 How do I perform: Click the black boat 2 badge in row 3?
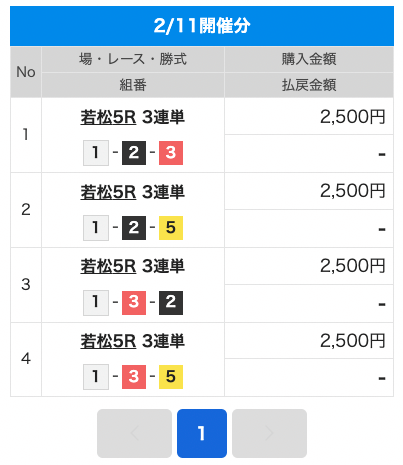point(171,302)
